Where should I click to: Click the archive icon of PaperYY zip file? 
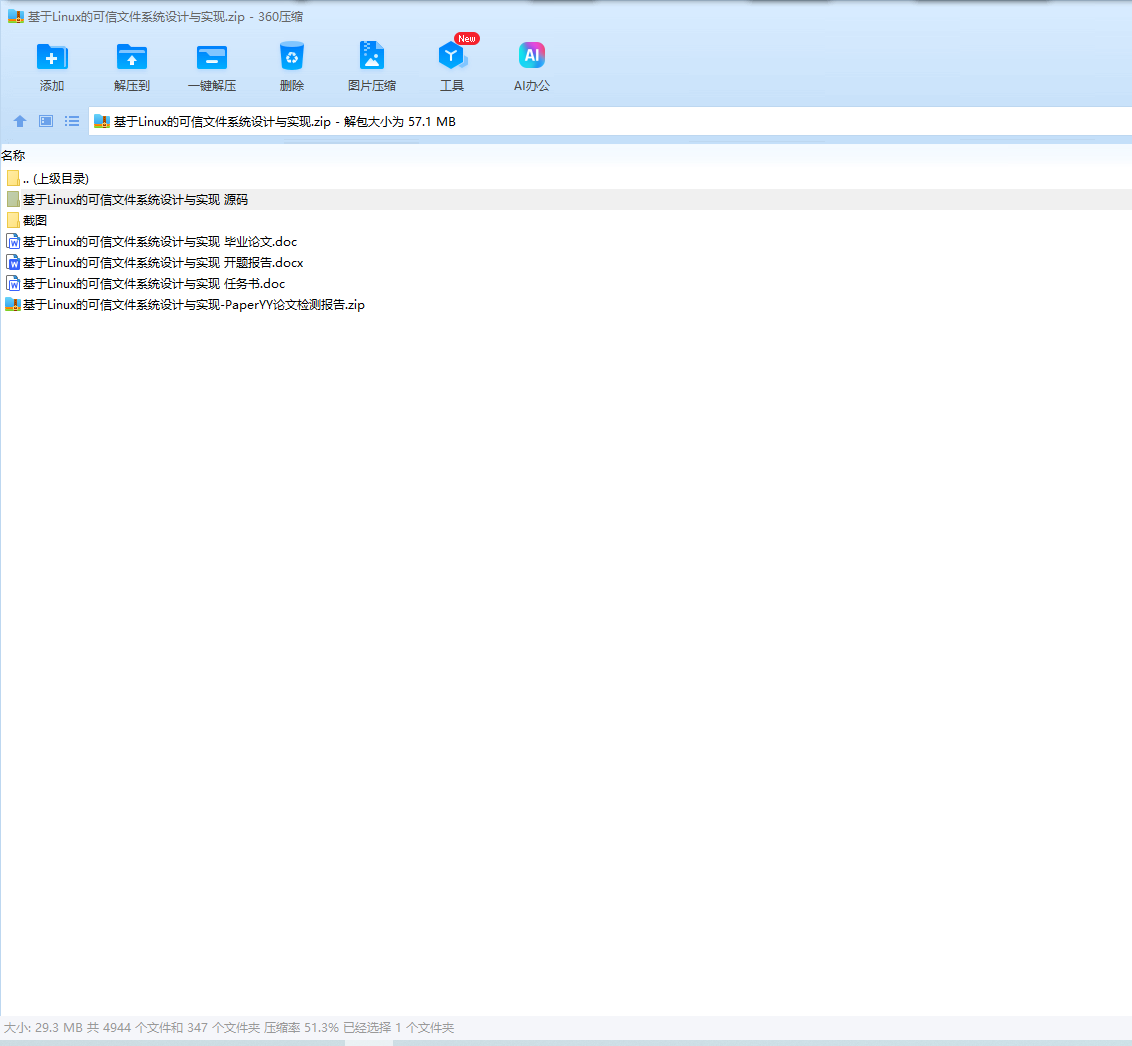click(13, 305)
